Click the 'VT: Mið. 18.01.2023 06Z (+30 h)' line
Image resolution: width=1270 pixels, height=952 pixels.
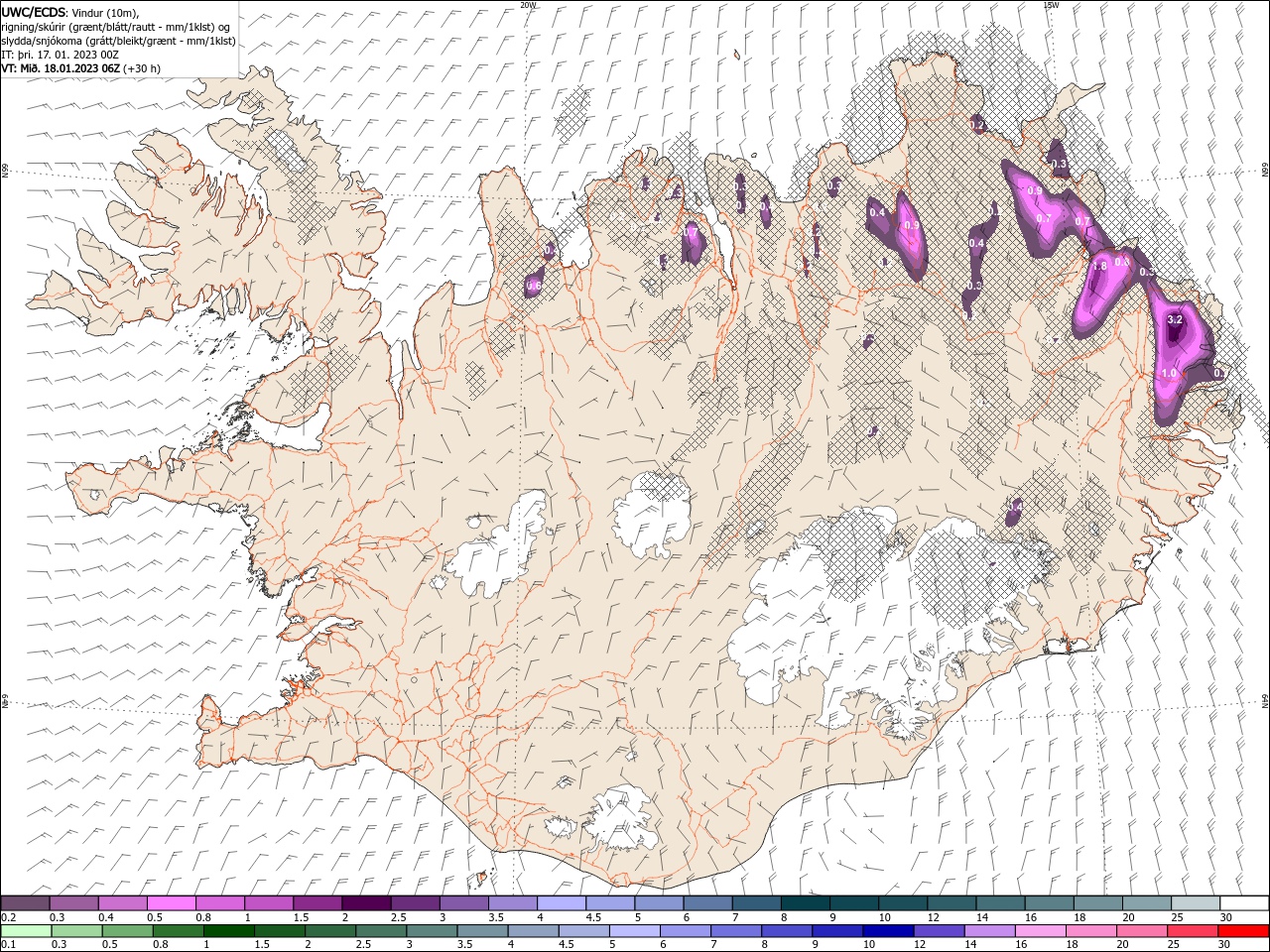point(81,68)
